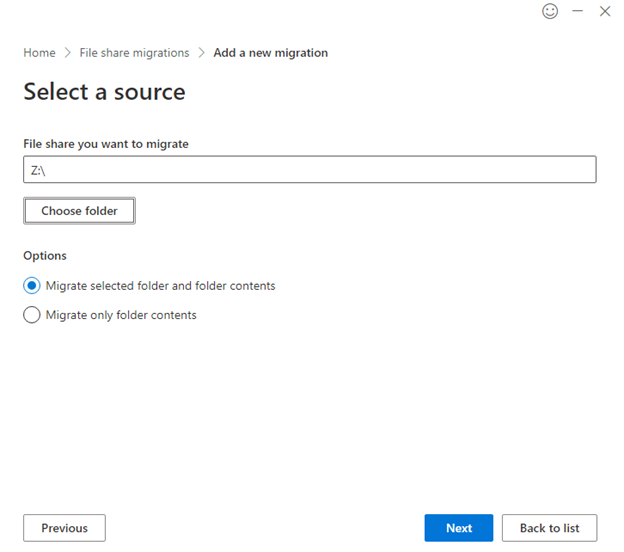
Task: Click the Options section label
Action: coord(45,256)
